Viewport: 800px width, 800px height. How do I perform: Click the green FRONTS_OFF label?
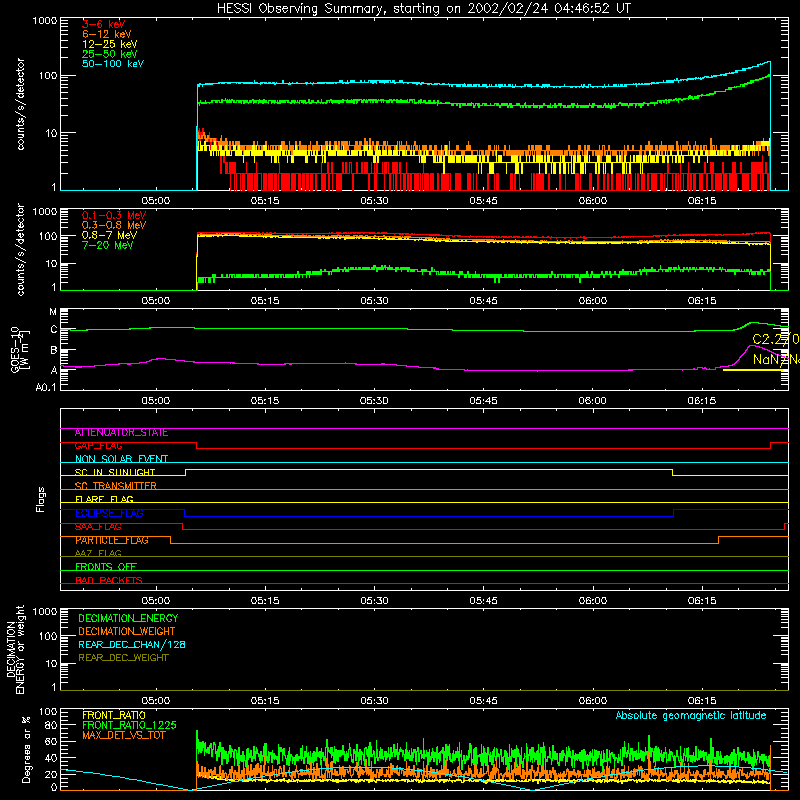[x=106, y=567]
